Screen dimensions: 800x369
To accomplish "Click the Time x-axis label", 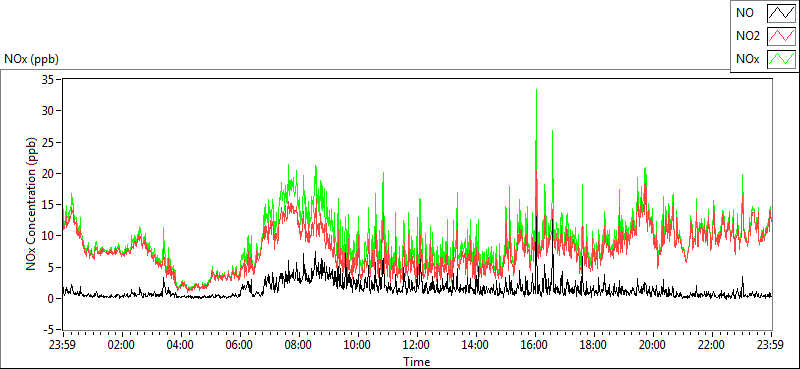I will pos(416,362).
